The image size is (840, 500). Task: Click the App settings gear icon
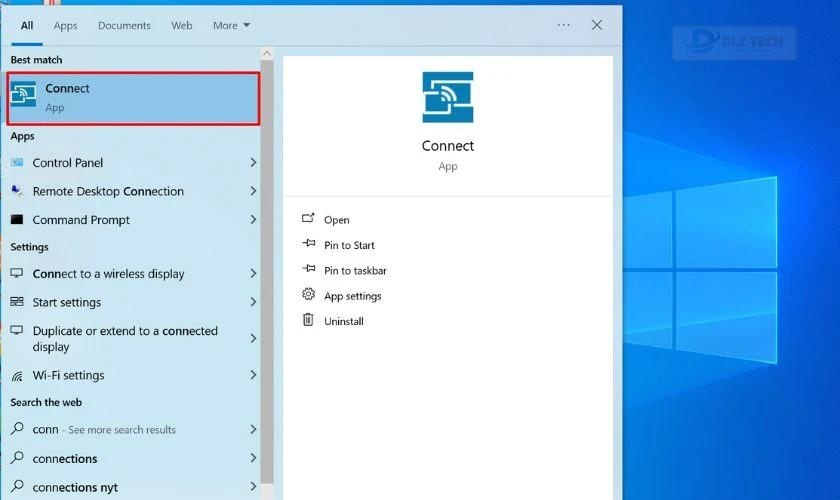[309, 294]
